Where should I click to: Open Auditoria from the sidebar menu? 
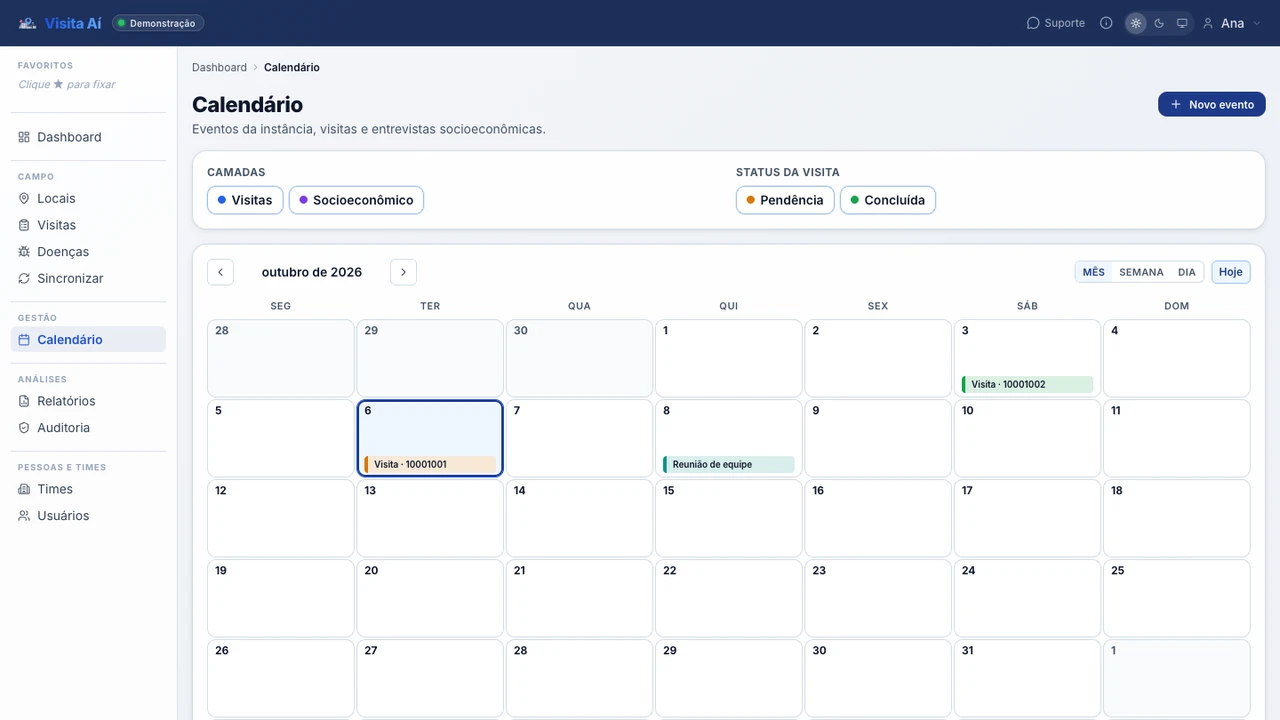[x=89, y=428]
